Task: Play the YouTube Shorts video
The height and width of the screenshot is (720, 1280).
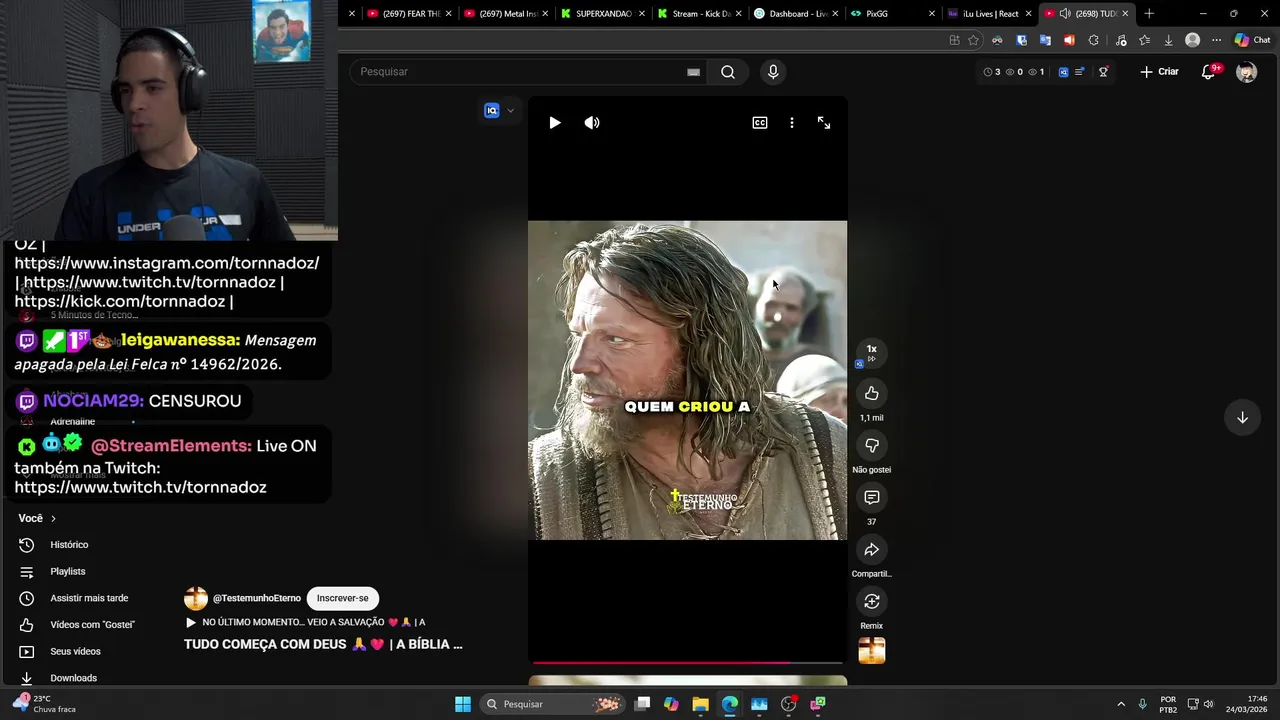Action: pos(555,123)
